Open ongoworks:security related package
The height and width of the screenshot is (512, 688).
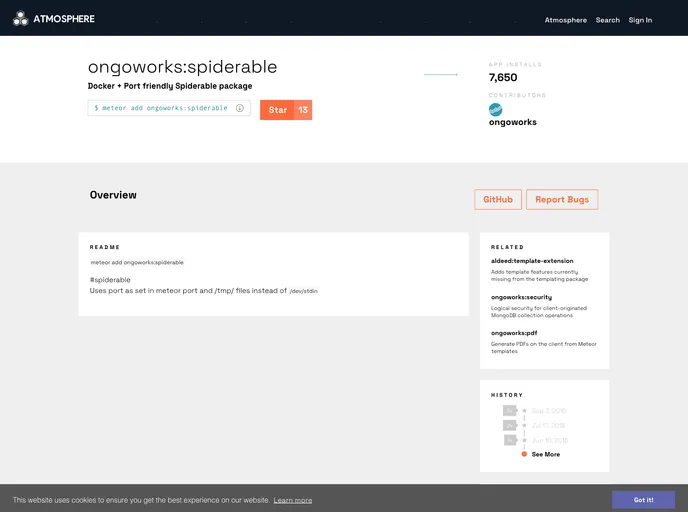pos(521,297)
